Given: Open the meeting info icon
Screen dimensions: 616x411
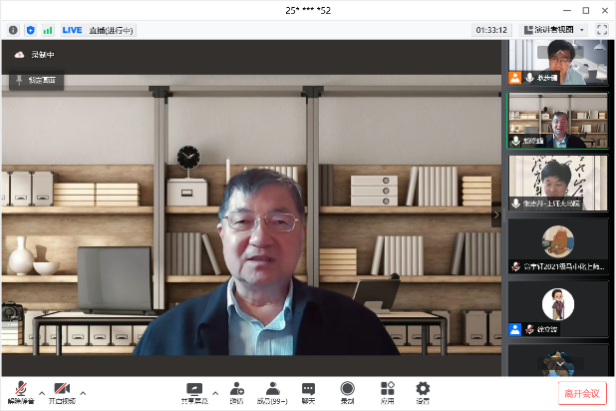Looking at the screenshot, I should tap(13, 30).
